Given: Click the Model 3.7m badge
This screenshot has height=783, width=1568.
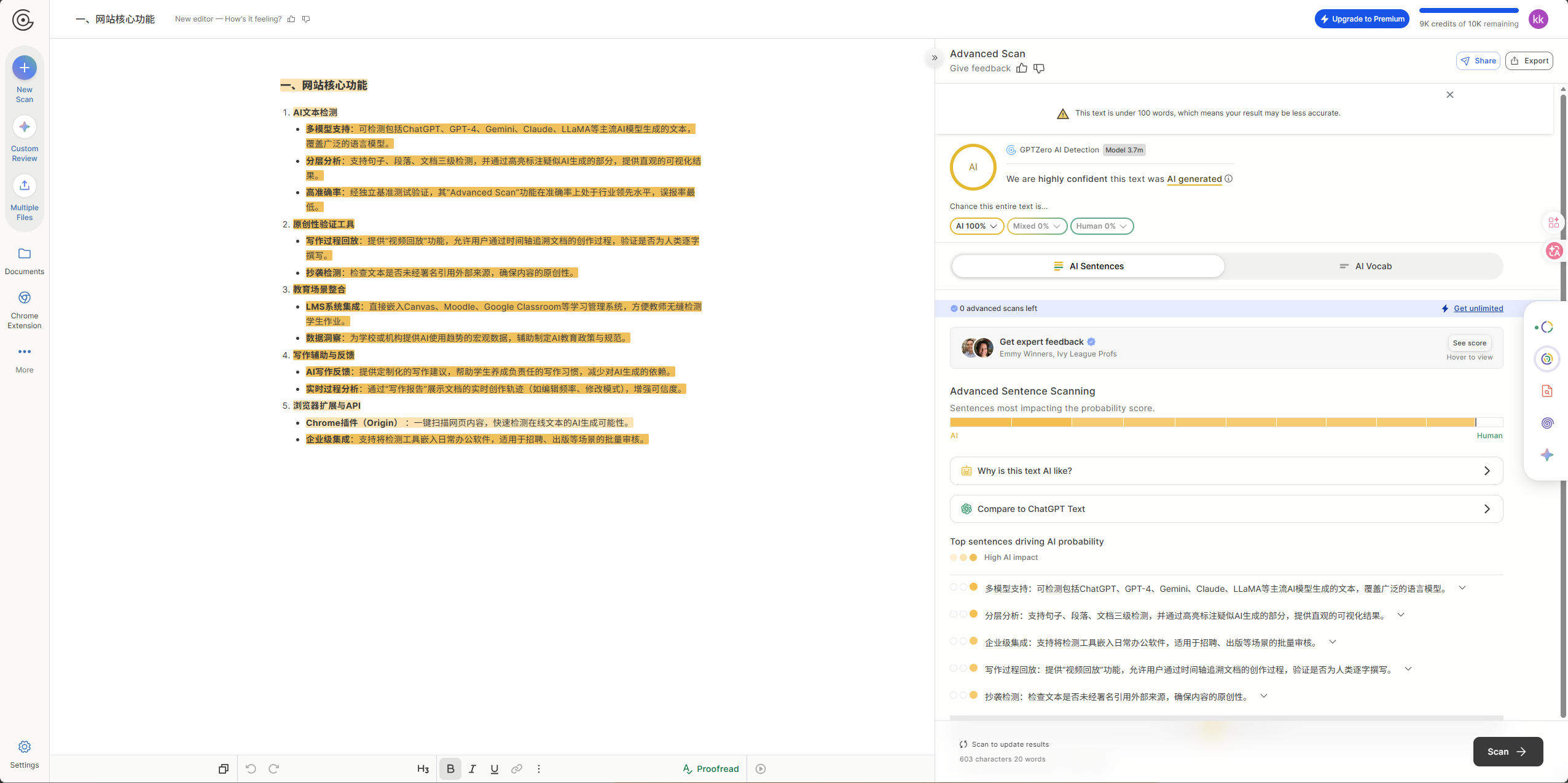Looking at the screenshot, I should (1124, 150).
